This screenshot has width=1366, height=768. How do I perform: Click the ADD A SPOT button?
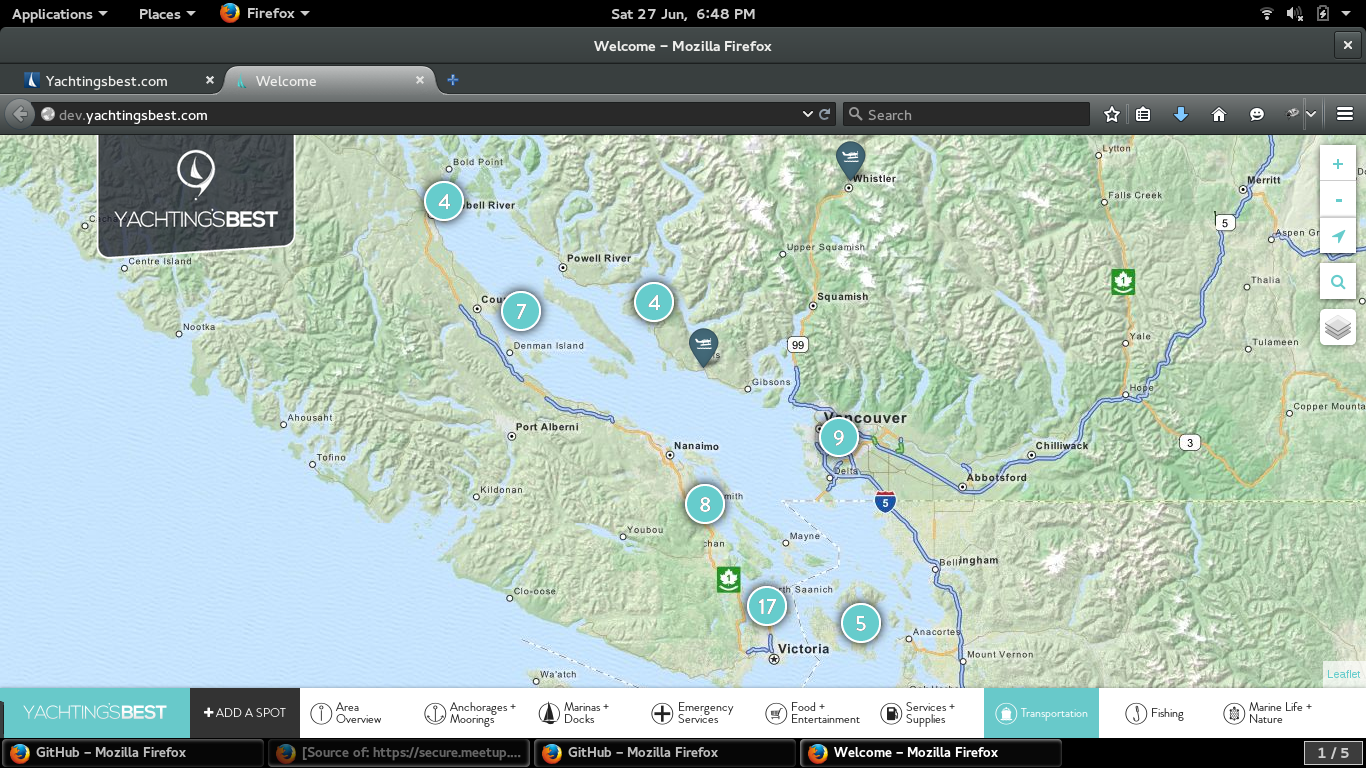[245, 713]
